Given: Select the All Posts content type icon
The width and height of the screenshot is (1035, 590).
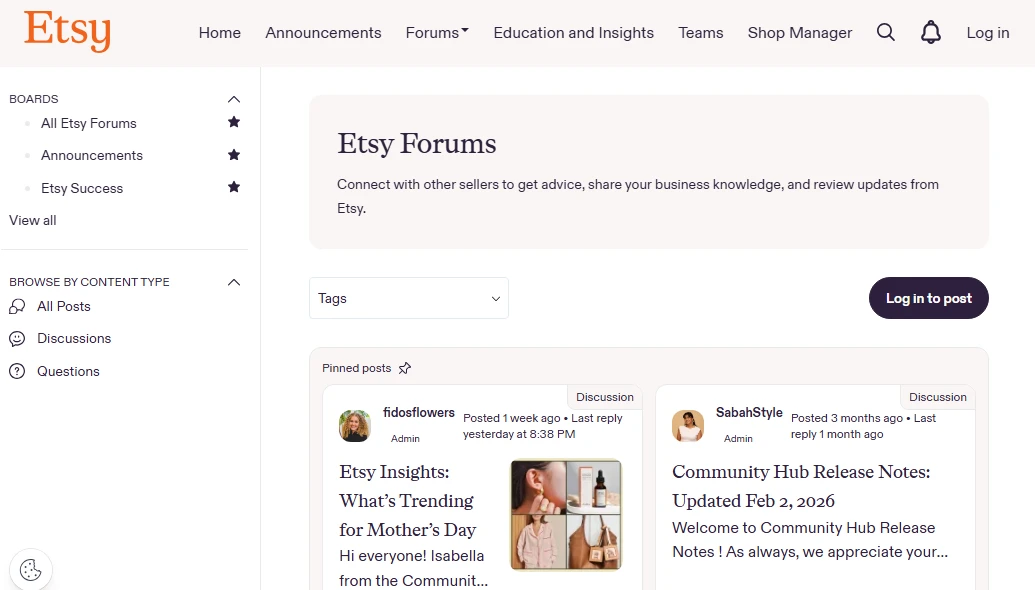Looking at the screenshot, I should [15, 306].
